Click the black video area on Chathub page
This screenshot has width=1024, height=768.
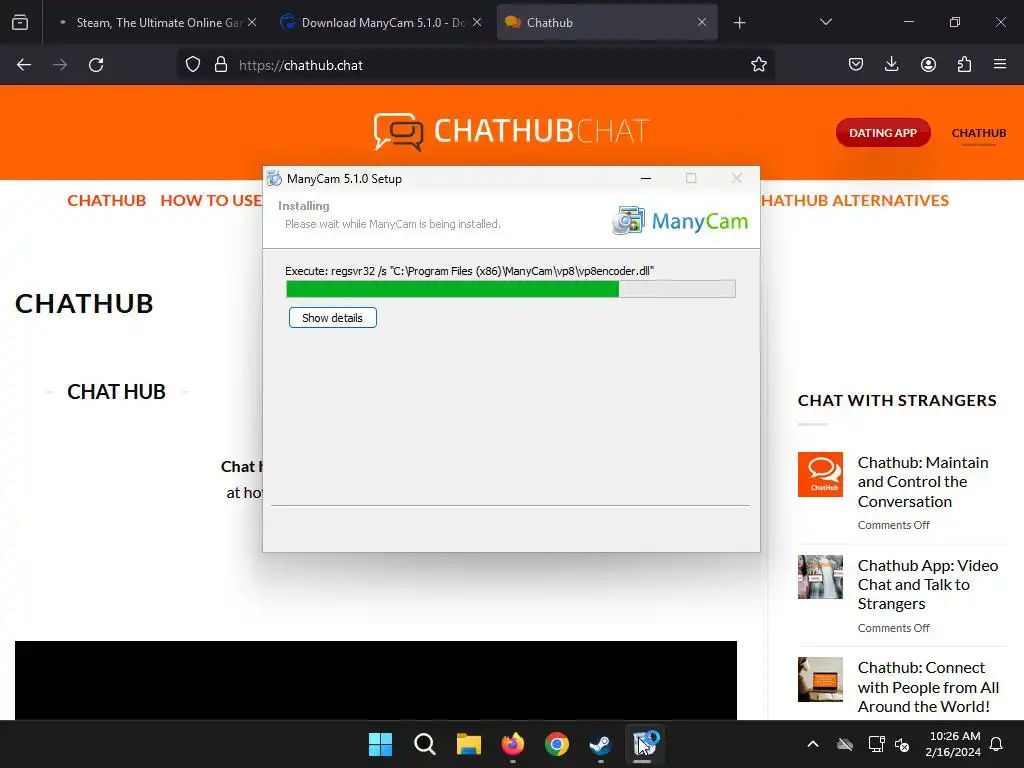376,680
